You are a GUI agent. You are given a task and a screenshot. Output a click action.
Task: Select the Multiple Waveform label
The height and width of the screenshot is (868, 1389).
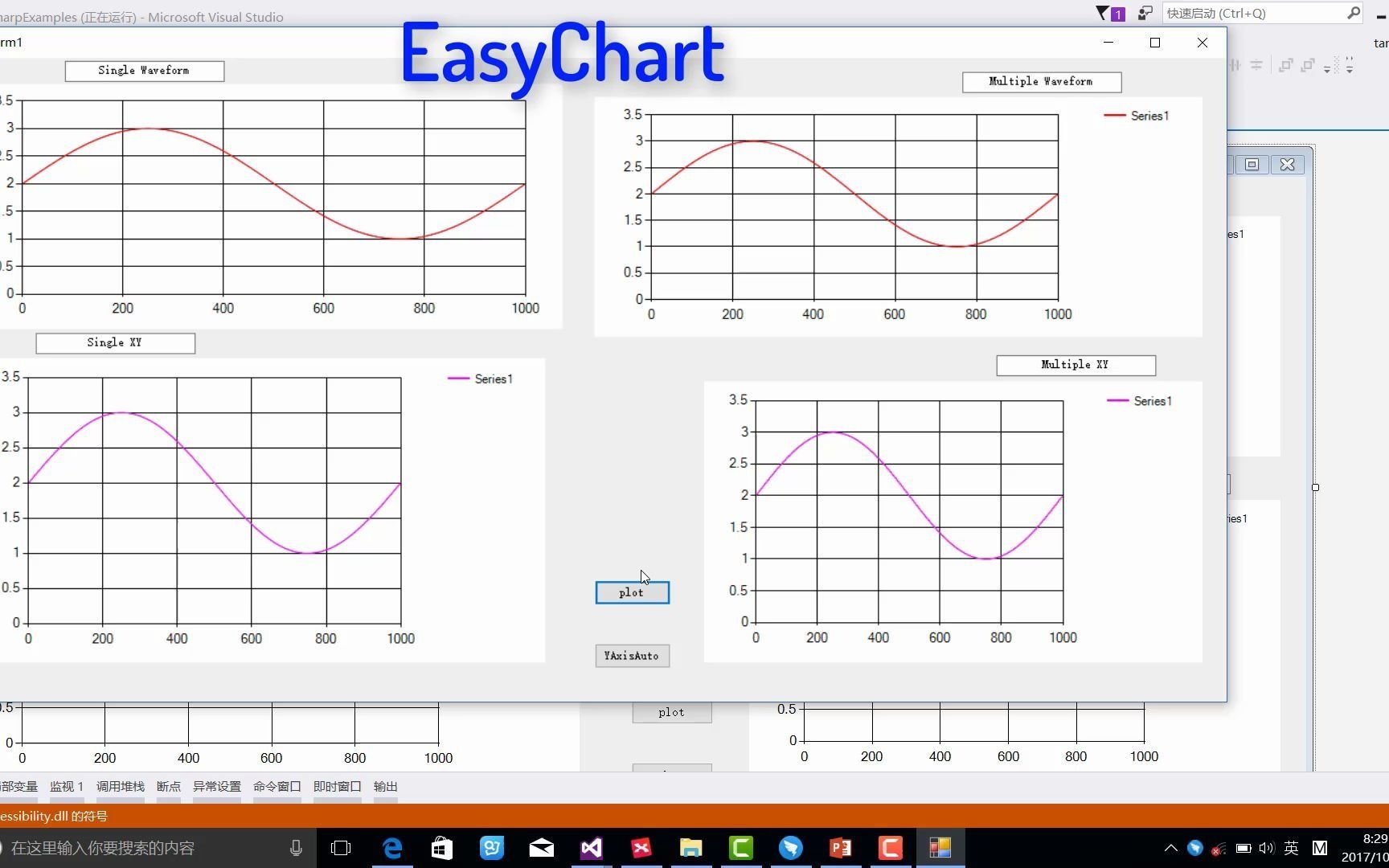pyautogui.click(x=1042, y=82)
